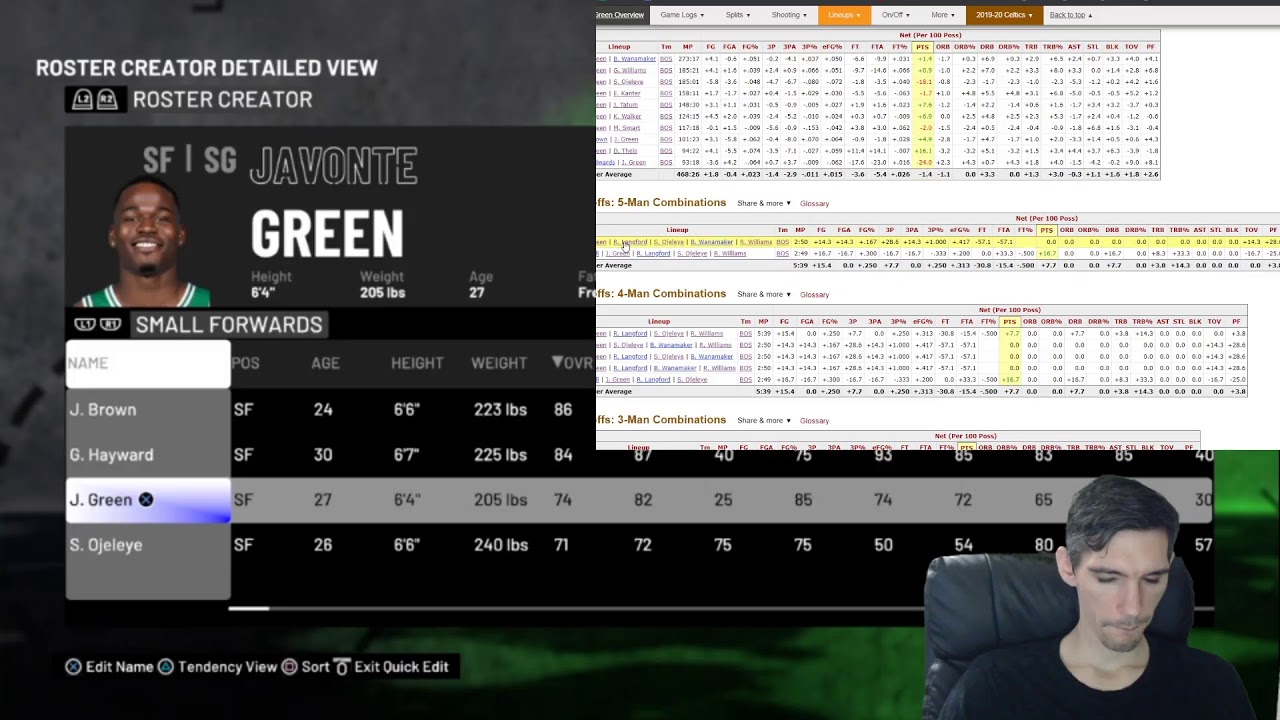The image size is (1280, 720).
Task: Click the X icon next to J. Green
Action: (146, 500)
